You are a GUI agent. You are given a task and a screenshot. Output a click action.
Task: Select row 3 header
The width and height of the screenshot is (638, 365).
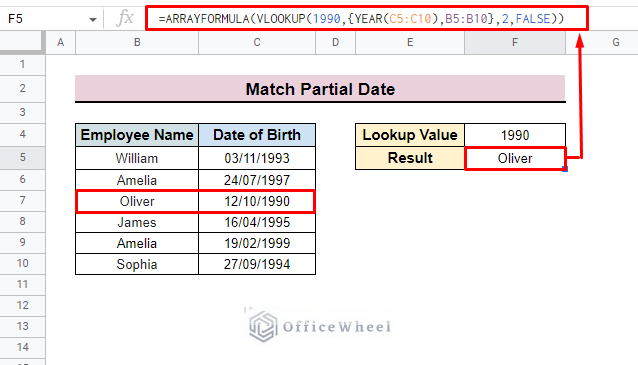point(22,112)
